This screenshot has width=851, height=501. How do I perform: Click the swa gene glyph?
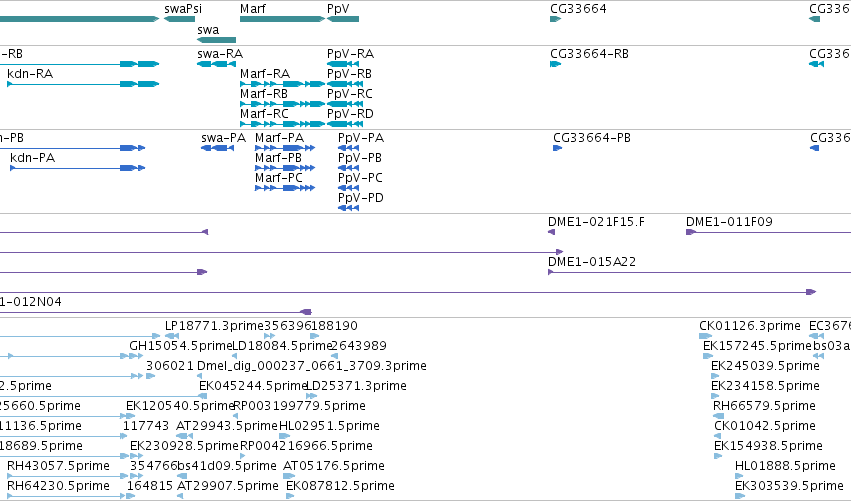click(x=216, y=40)
